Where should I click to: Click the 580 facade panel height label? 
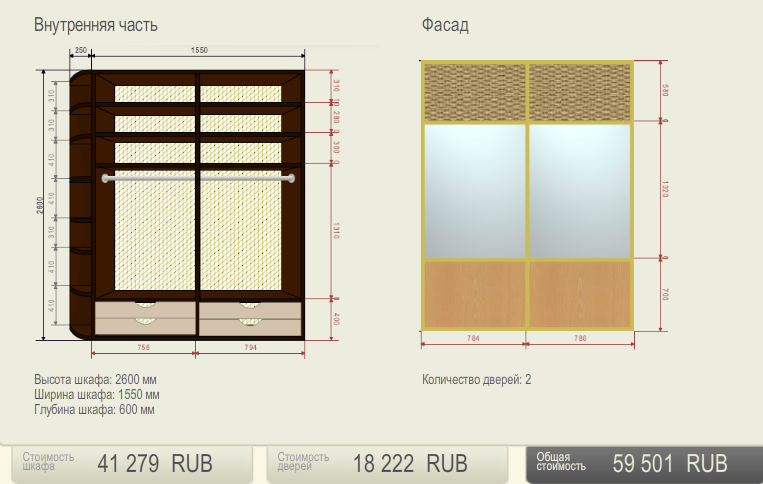point(665,90)
